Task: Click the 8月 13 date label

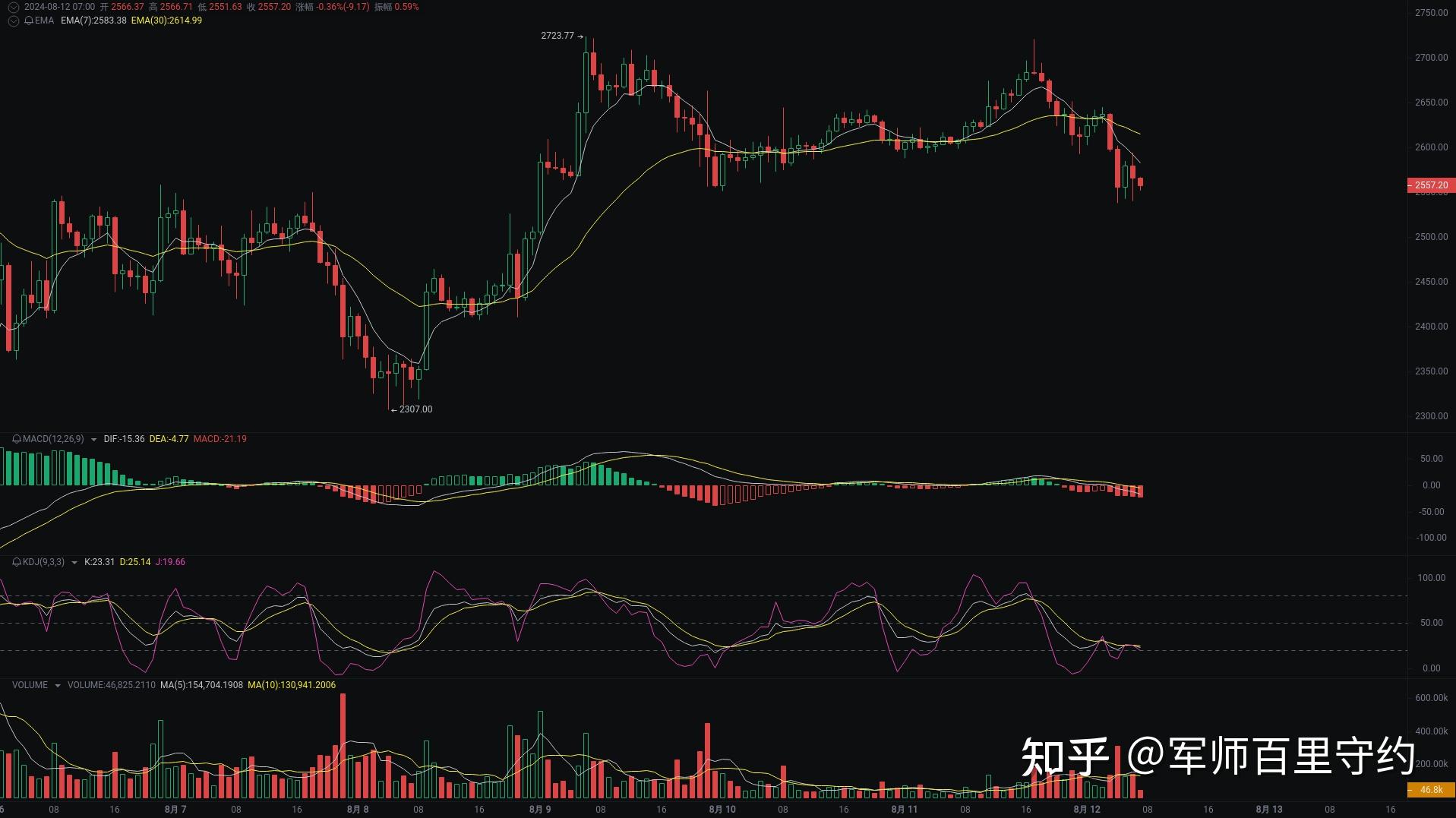Action: pyautogui.click(x=1269, y=810)
